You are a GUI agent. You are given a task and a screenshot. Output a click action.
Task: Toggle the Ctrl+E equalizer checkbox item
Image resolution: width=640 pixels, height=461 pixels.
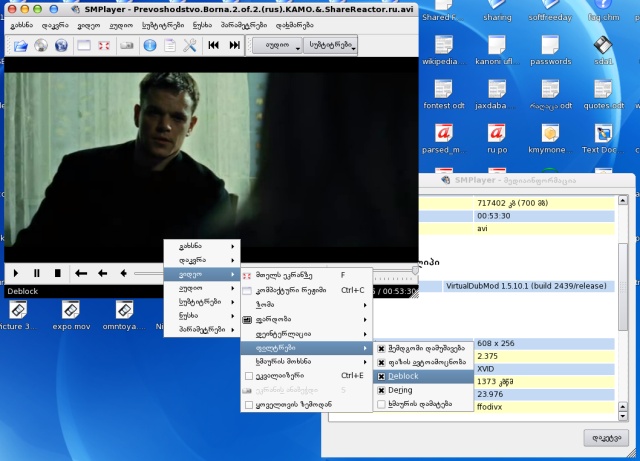click(307, 376)
